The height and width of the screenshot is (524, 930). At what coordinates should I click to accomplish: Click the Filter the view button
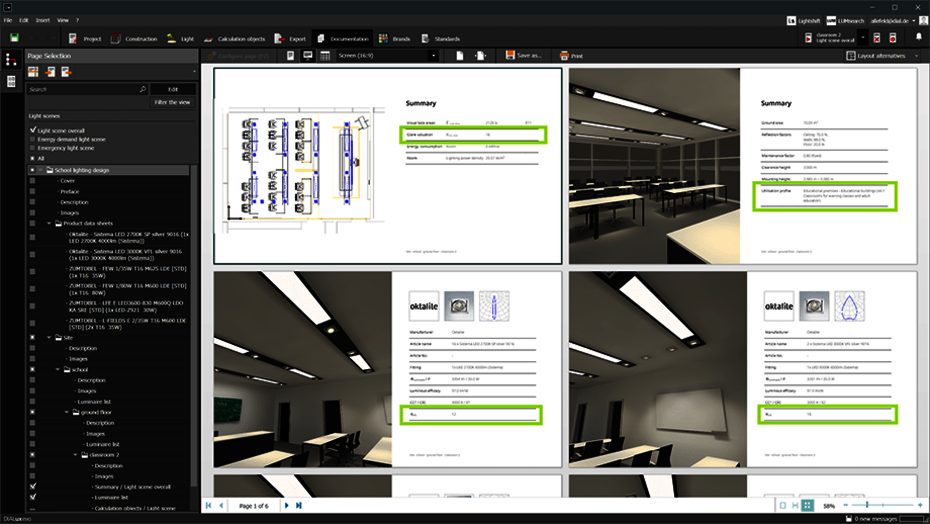tap(172, 102)
